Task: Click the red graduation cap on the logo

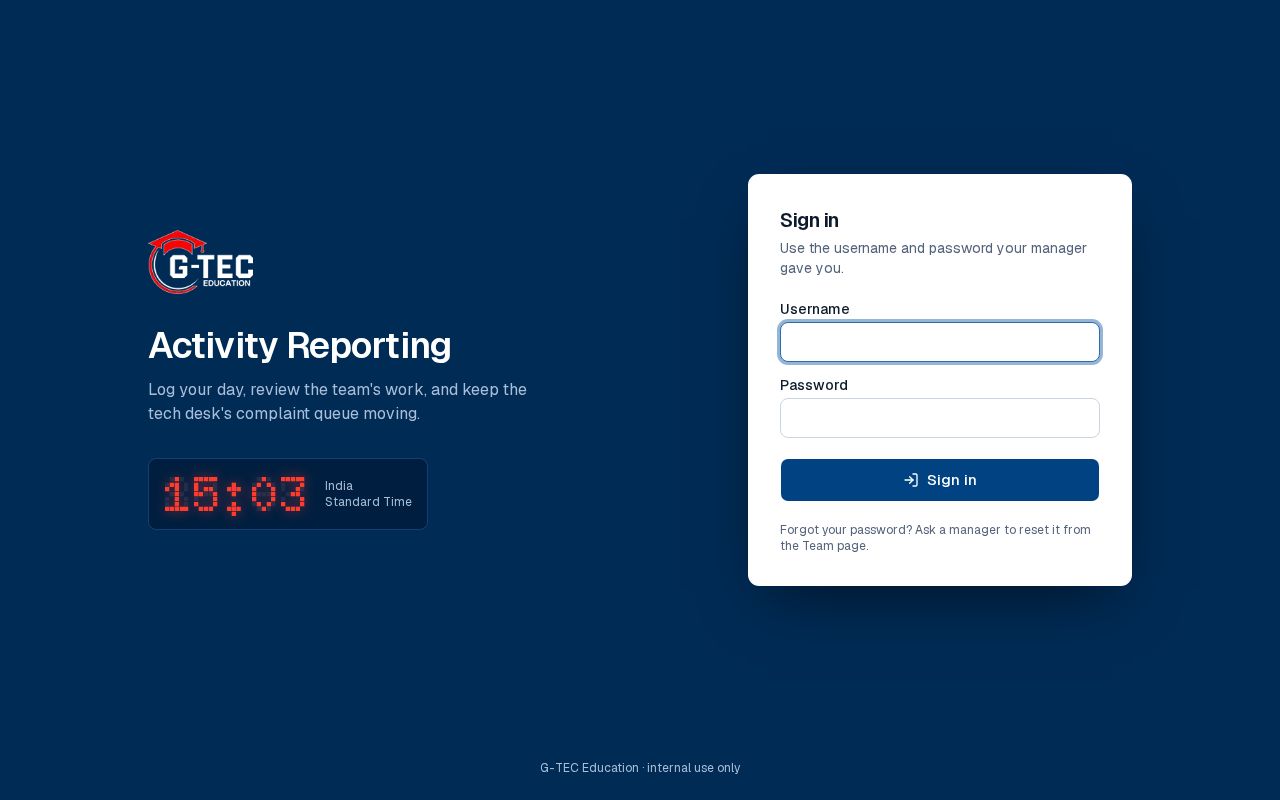Action: pos(177,242)
